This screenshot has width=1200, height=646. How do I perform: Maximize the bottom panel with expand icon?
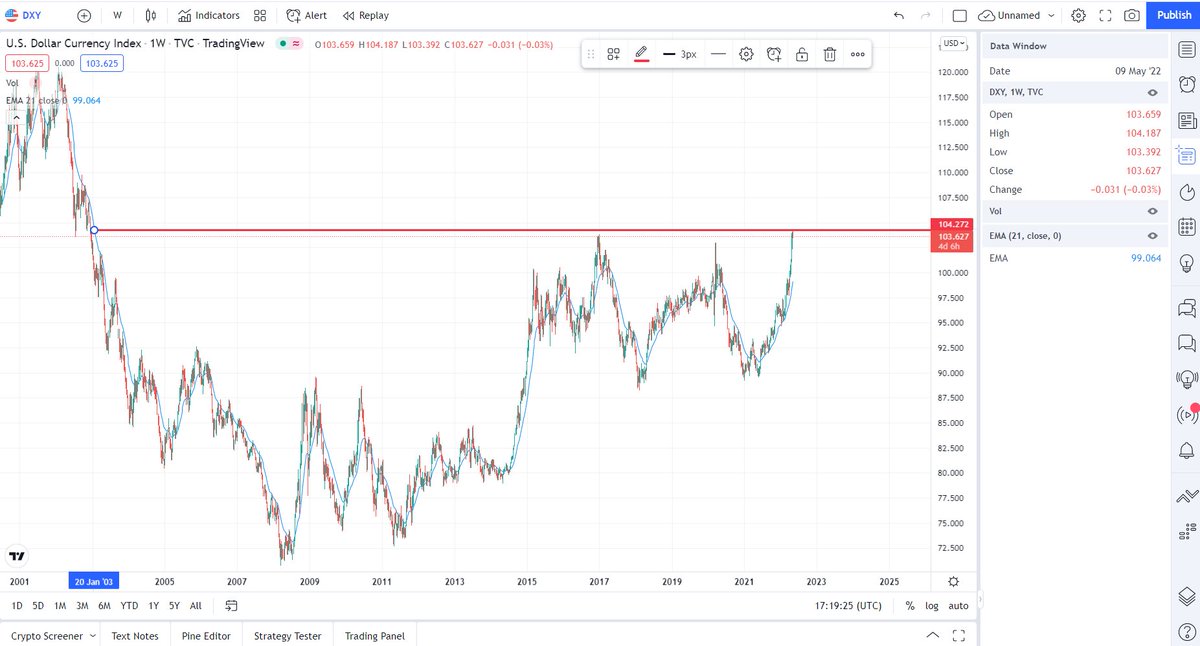(x=959, y=635)
